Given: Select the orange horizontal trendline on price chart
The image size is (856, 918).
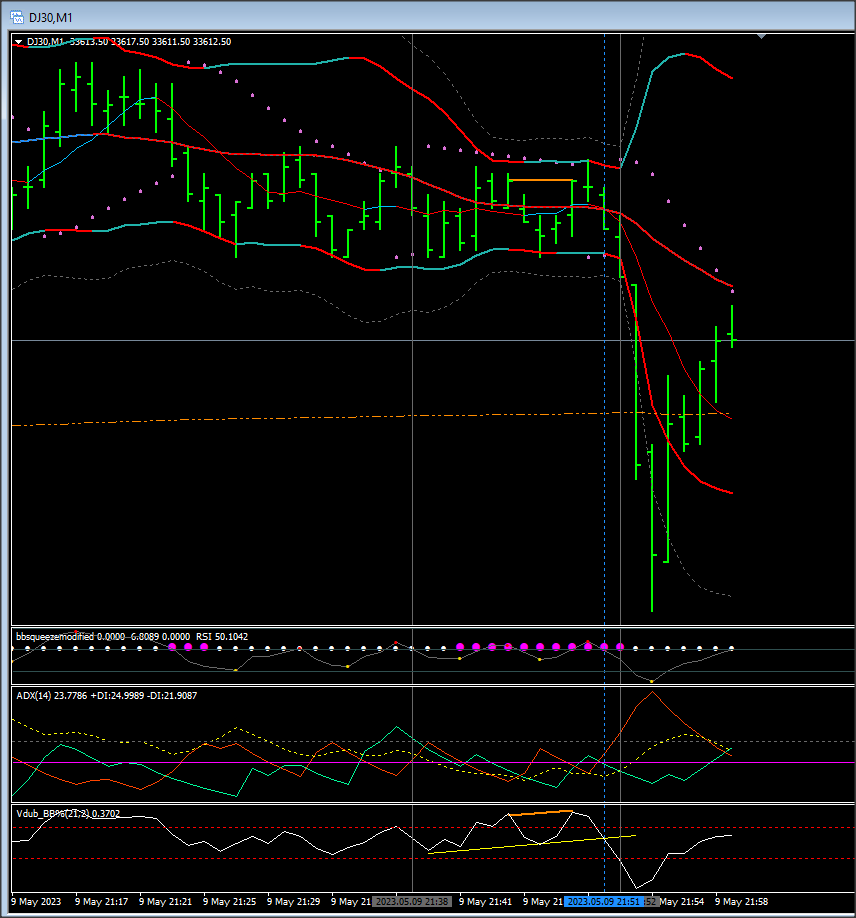Looking at the screenshot, I should (x=540, y=180).
